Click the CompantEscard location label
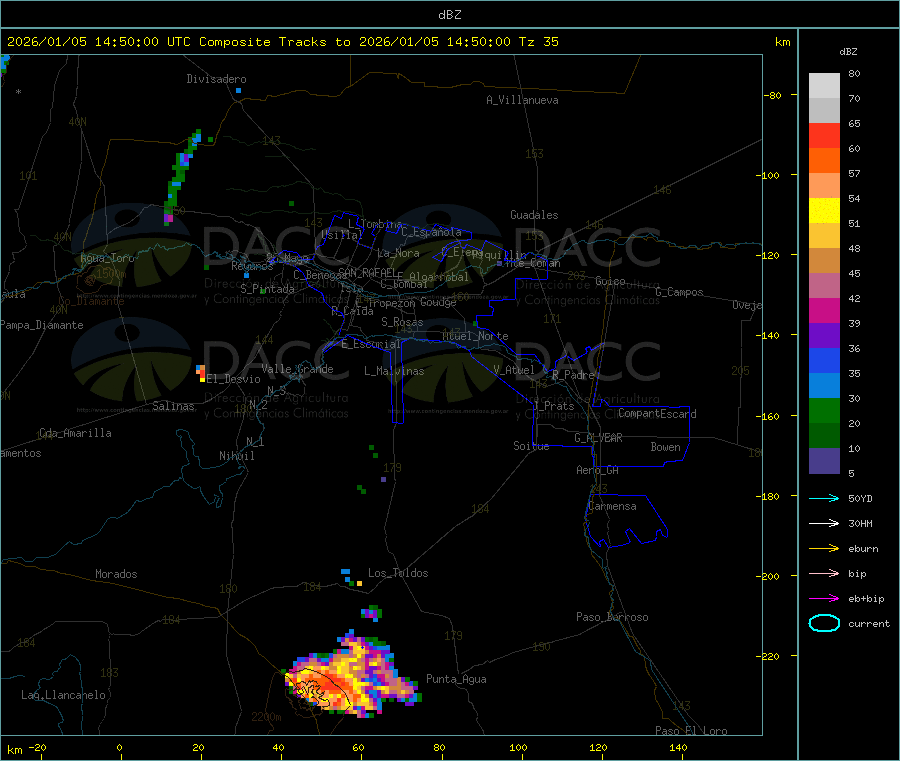This screenshot has width=900, height=761. 657,414
